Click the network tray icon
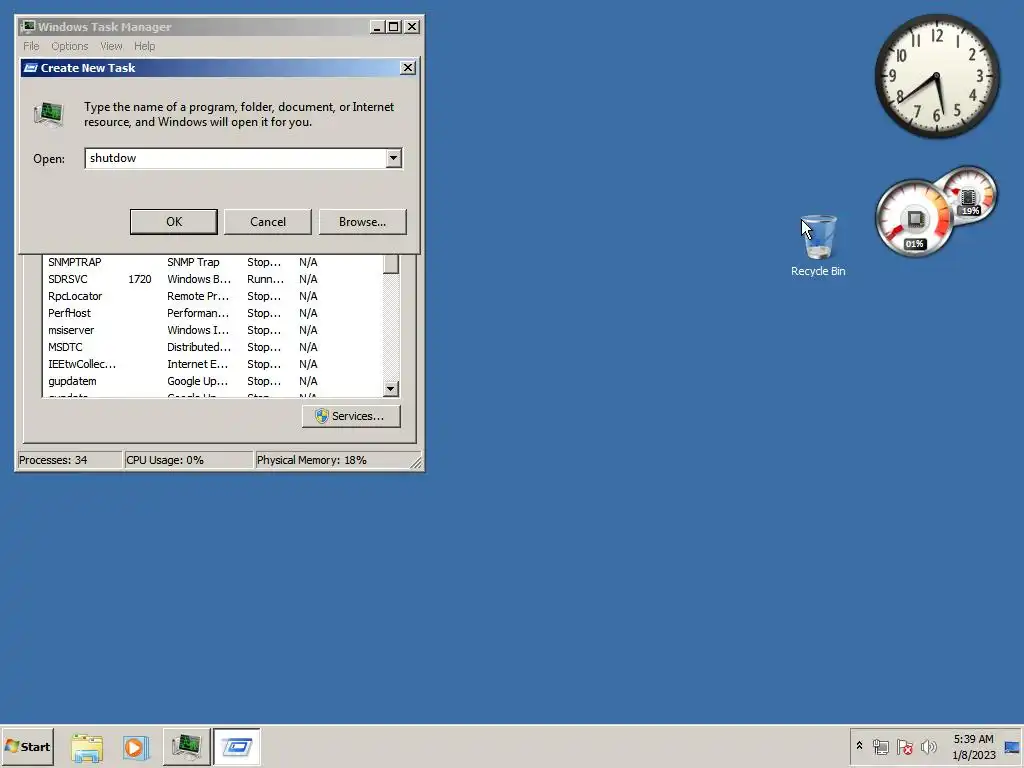The image size is (1024, 768). click(x=881, y=746)
